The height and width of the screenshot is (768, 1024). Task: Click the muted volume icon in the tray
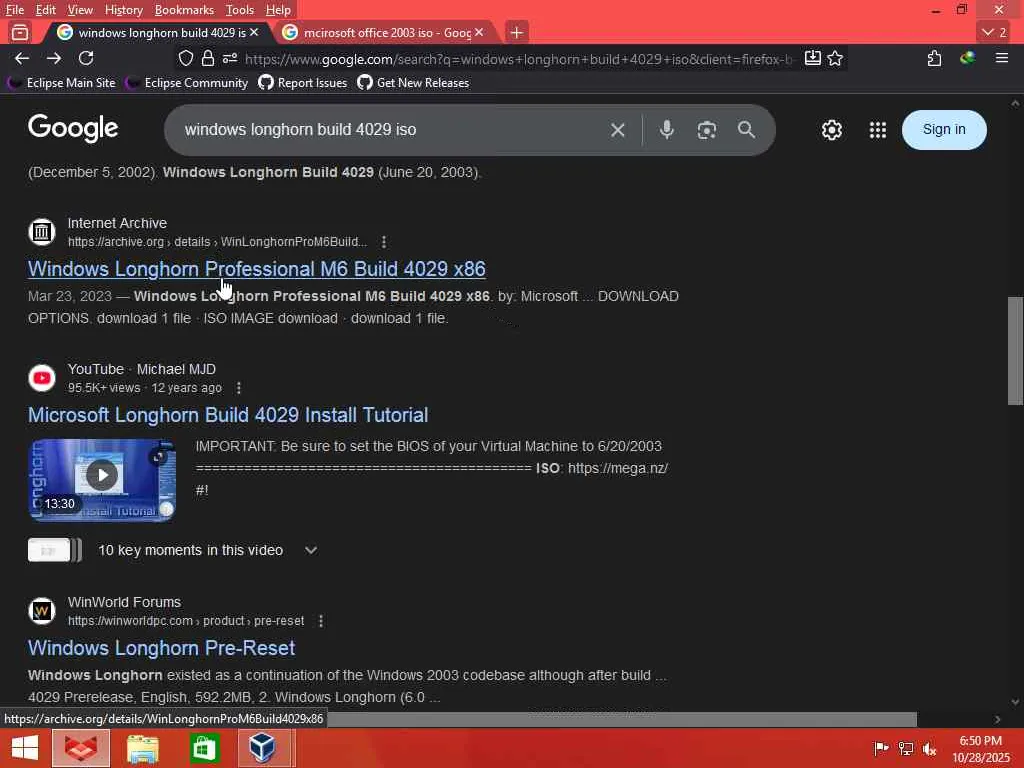tap(929, 748)
